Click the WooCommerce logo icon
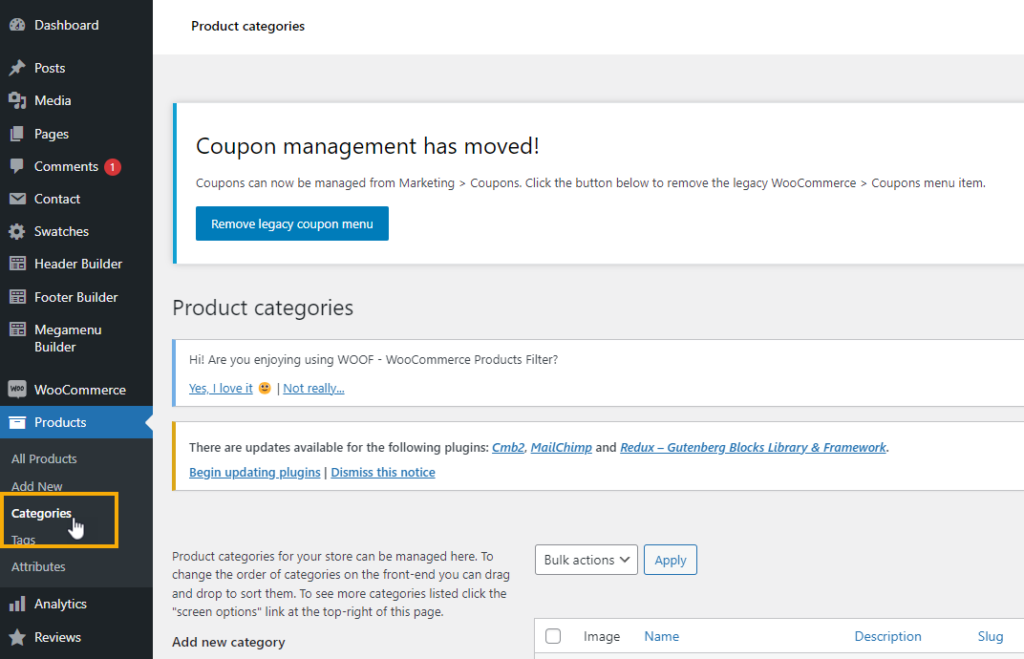This screenshot has height=659, width=1024. (x=17, y=390)
